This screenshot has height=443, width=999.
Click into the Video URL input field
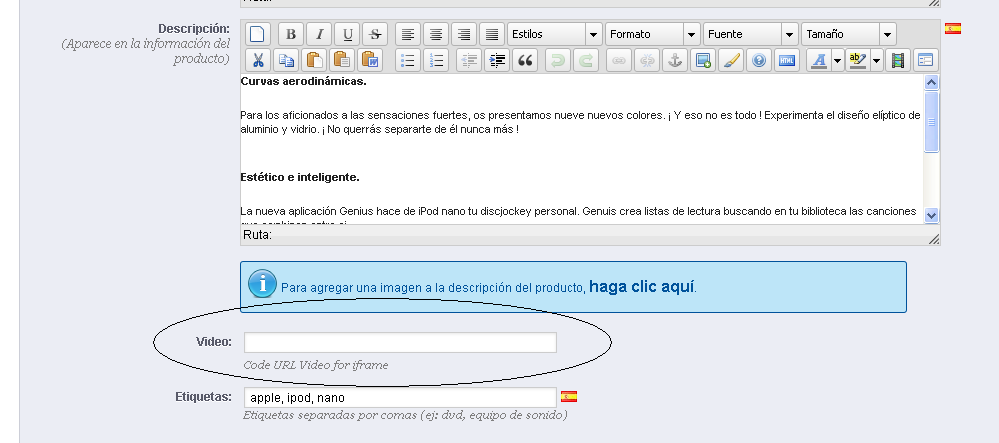tap(400, 342)
